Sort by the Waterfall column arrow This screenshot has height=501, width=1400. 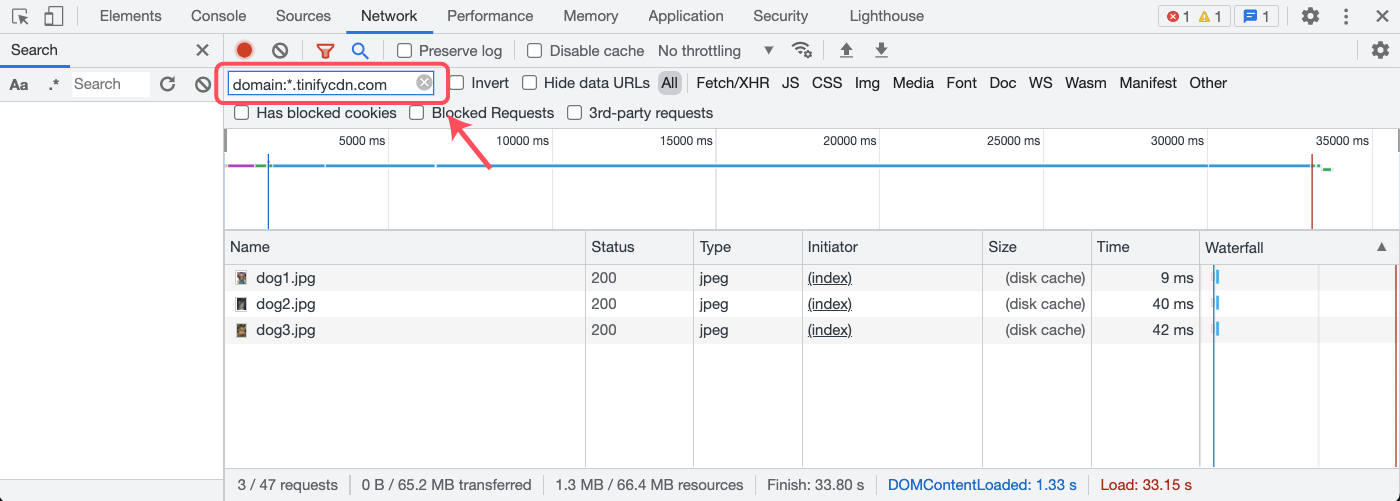click(1382, 246)
